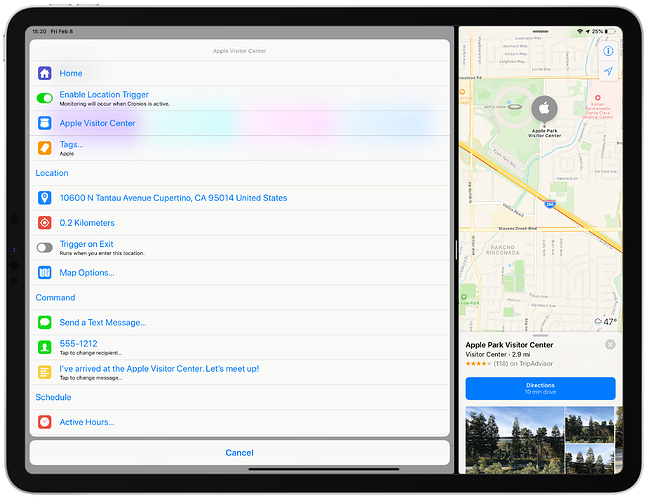Open Map Options…
This screenshot has height=500, width=649.
tap(240, 272)
